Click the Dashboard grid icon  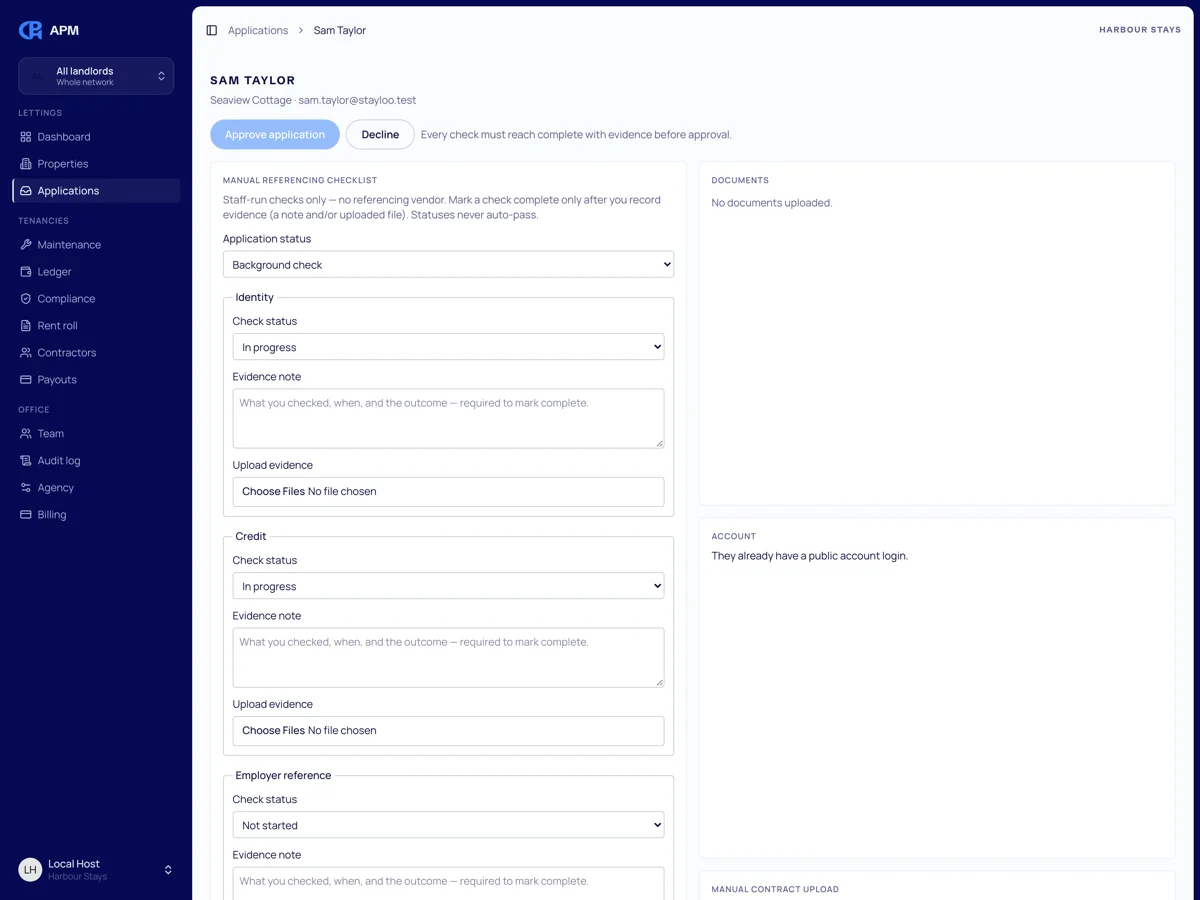pyautogui.click(x=26, y=137)
